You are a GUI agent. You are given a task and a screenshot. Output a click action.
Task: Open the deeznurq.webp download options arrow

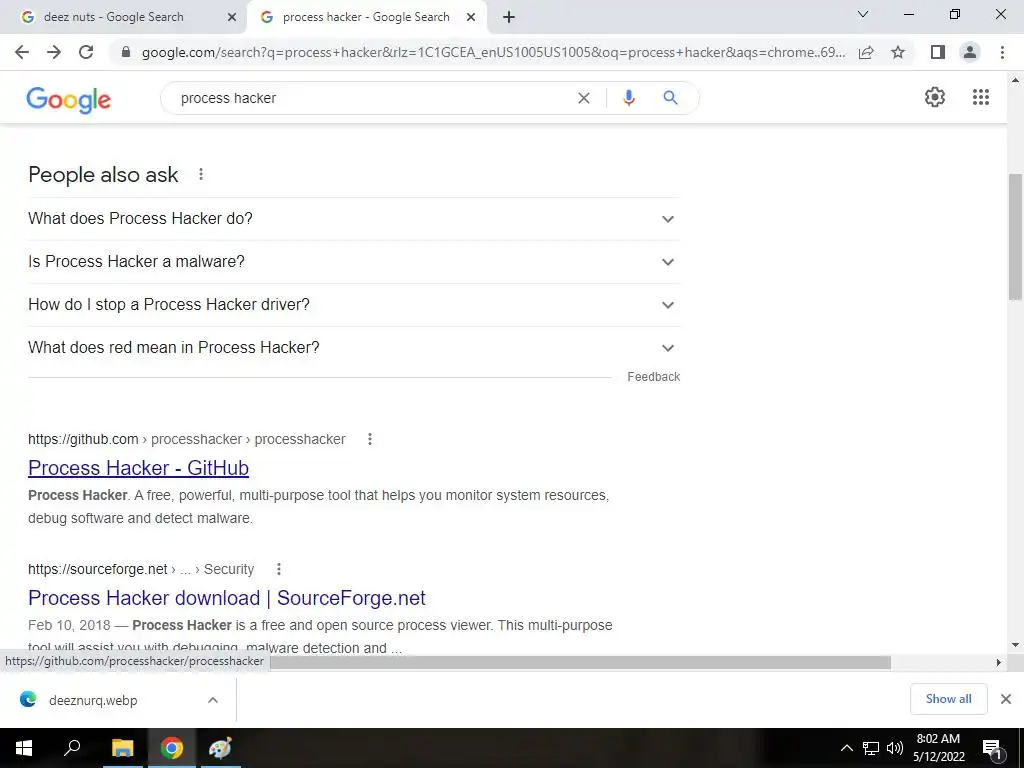pyautogui.click(x=213, y=700)
